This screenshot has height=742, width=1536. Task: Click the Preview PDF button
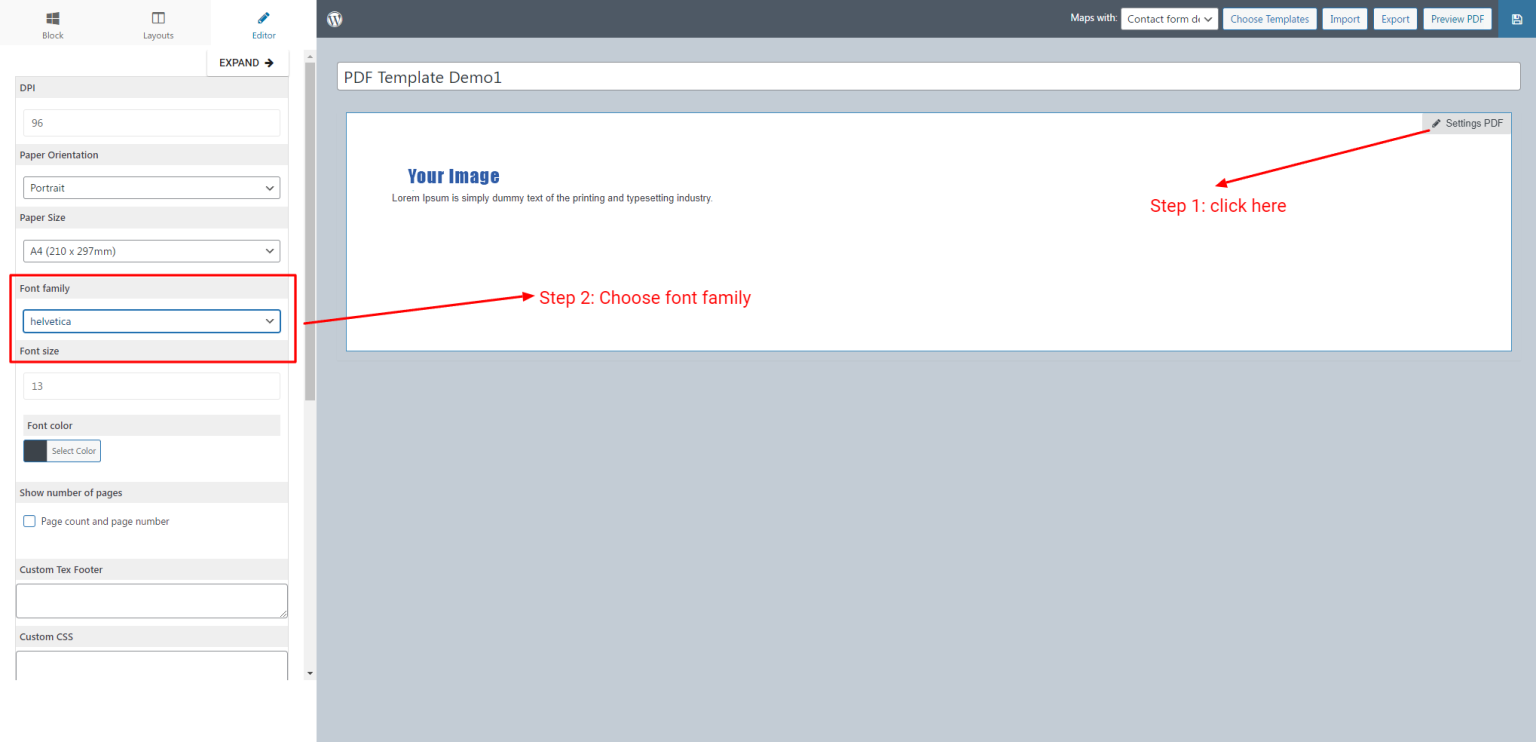coord(1457,18)
